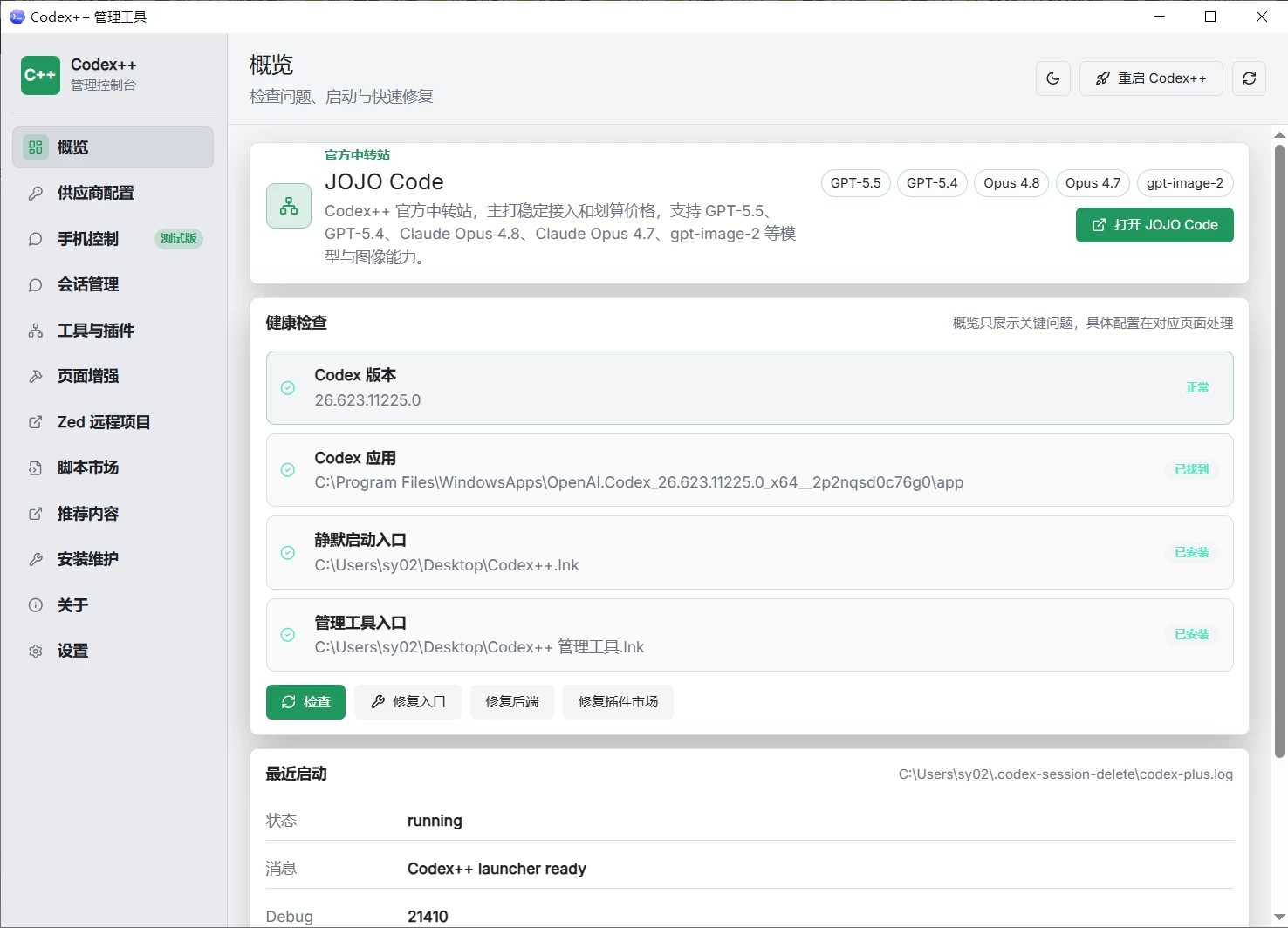The width and height of the screenshot is (1288, 928).
Task: Open Zed 远程项目
Action: (x=113, y=422)
